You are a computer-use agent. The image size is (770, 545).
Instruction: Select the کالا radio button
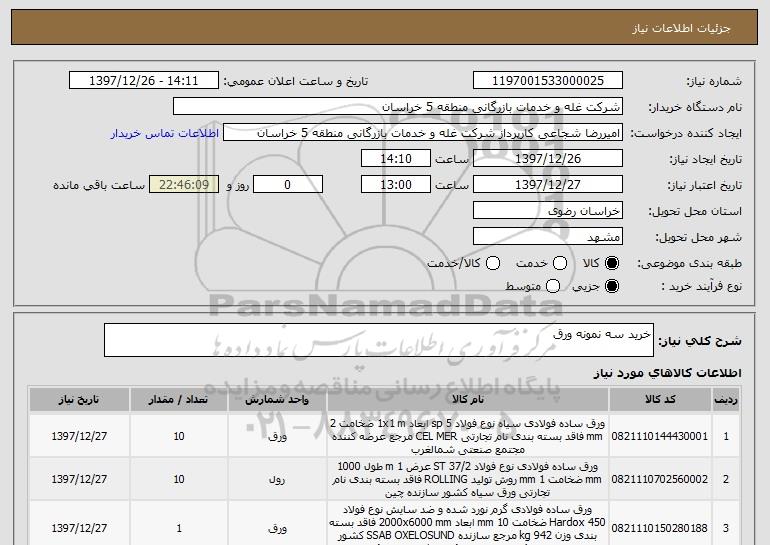pos(611,263)
